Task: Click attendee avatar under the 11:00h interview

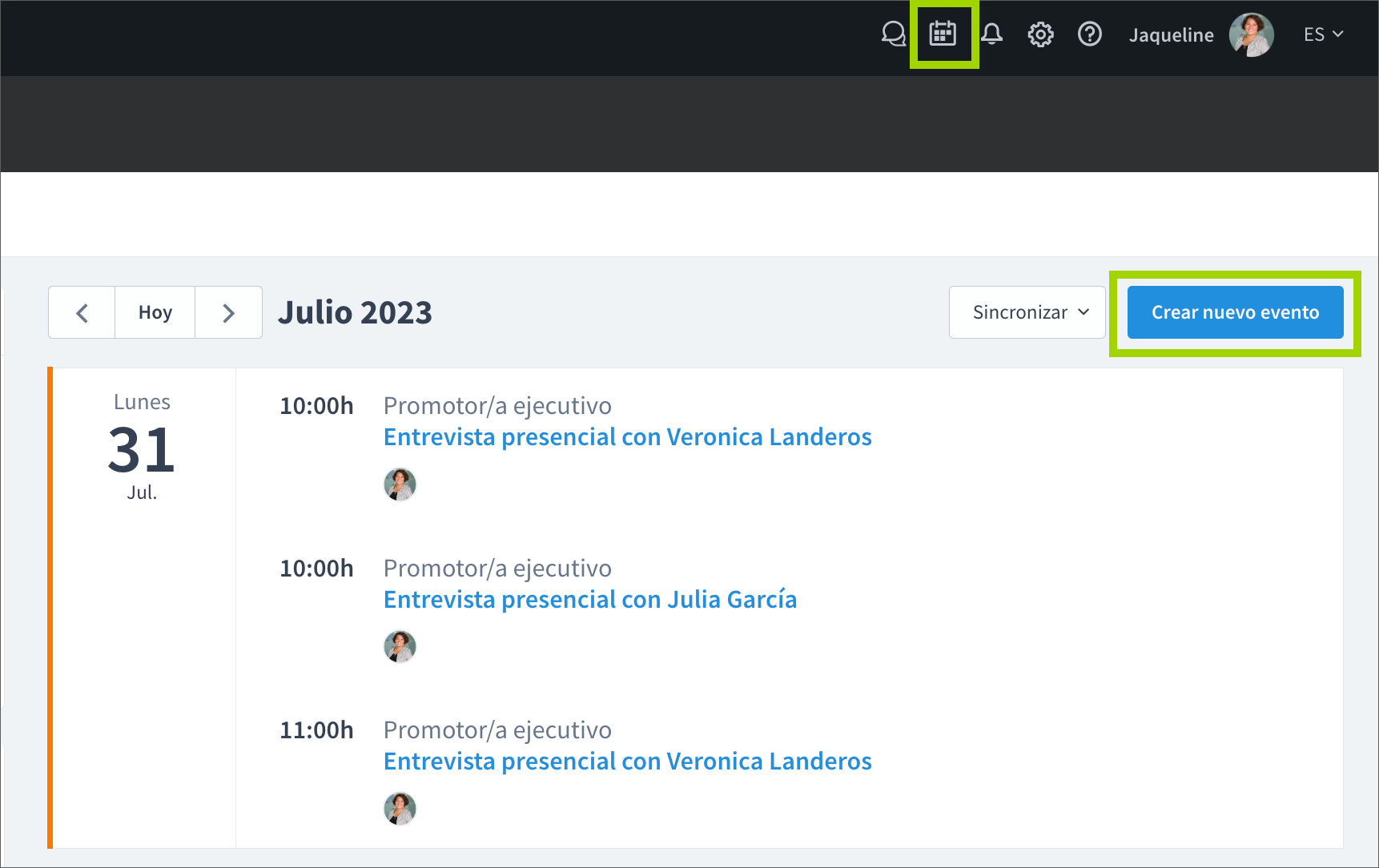Action: coord(400,809)
